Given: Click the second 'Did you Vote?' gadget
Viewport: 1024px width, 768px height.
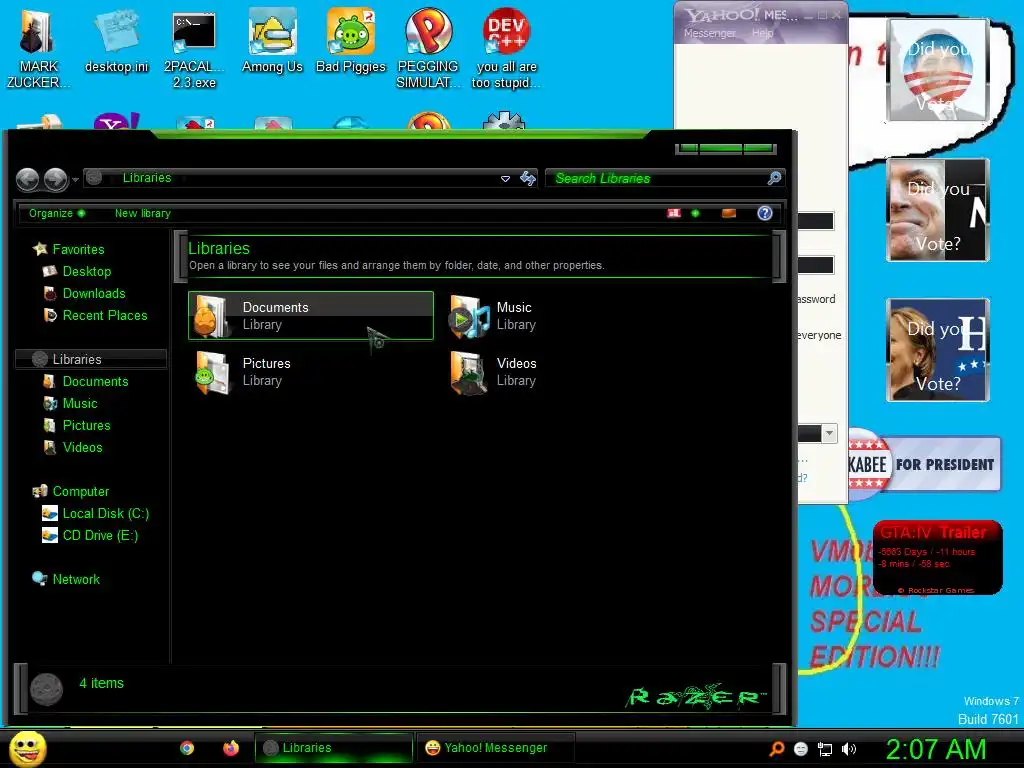Looking at the screenshot, I should coord(937,210).
